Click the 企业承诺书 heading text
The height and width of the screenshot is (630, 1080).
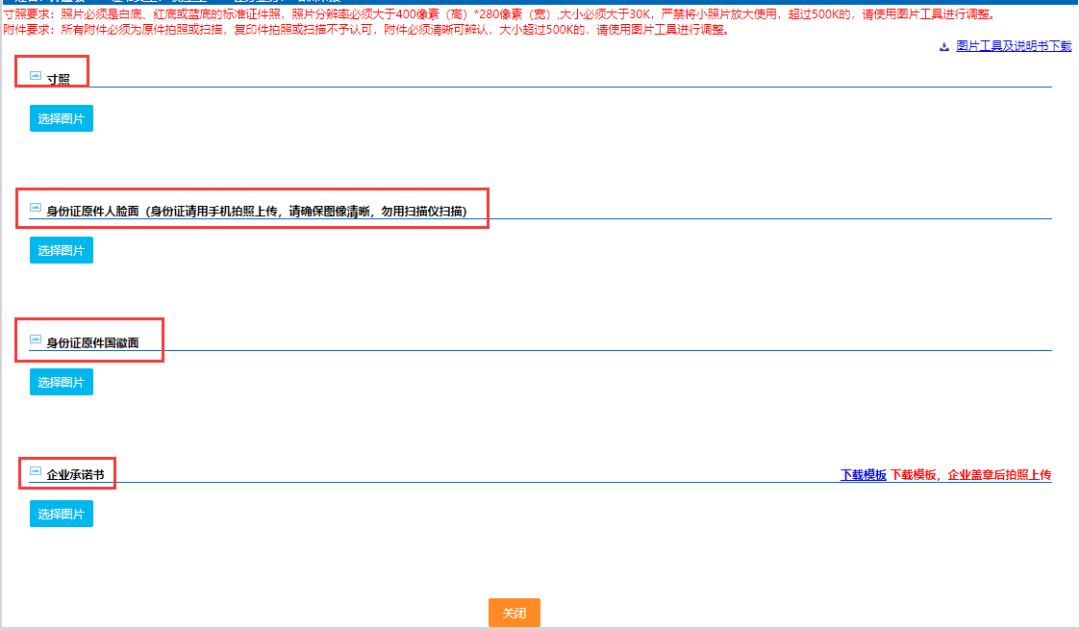click(75, 475)
